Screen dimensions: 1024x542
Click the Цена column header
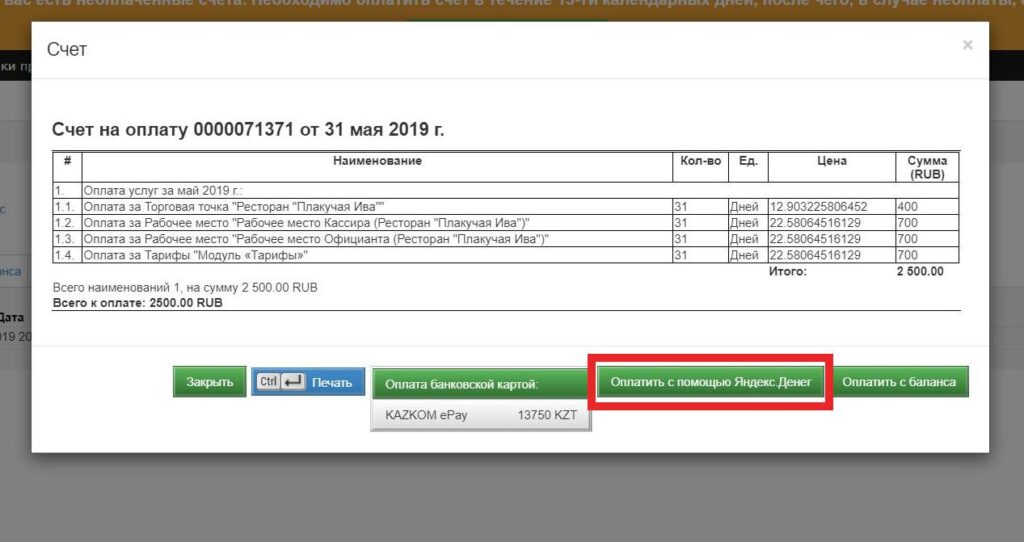(x=830, y=161)
